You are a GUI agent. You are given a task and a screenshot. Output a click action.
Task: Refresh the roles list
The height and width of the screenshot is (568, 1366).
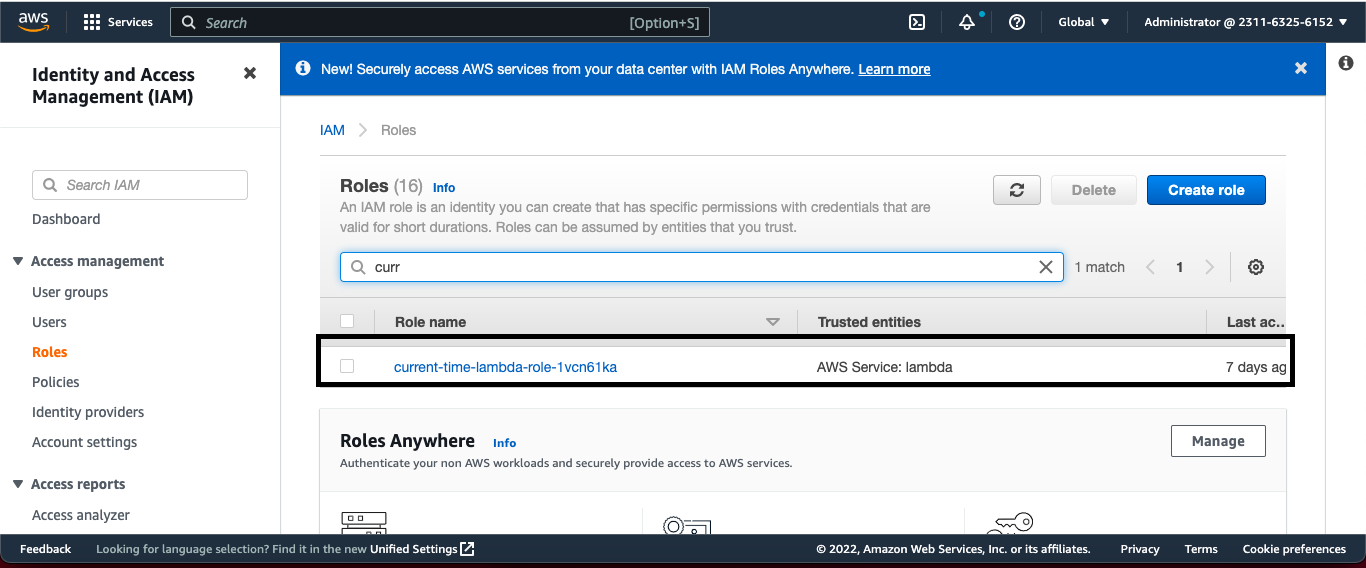tap(1017, 190)
